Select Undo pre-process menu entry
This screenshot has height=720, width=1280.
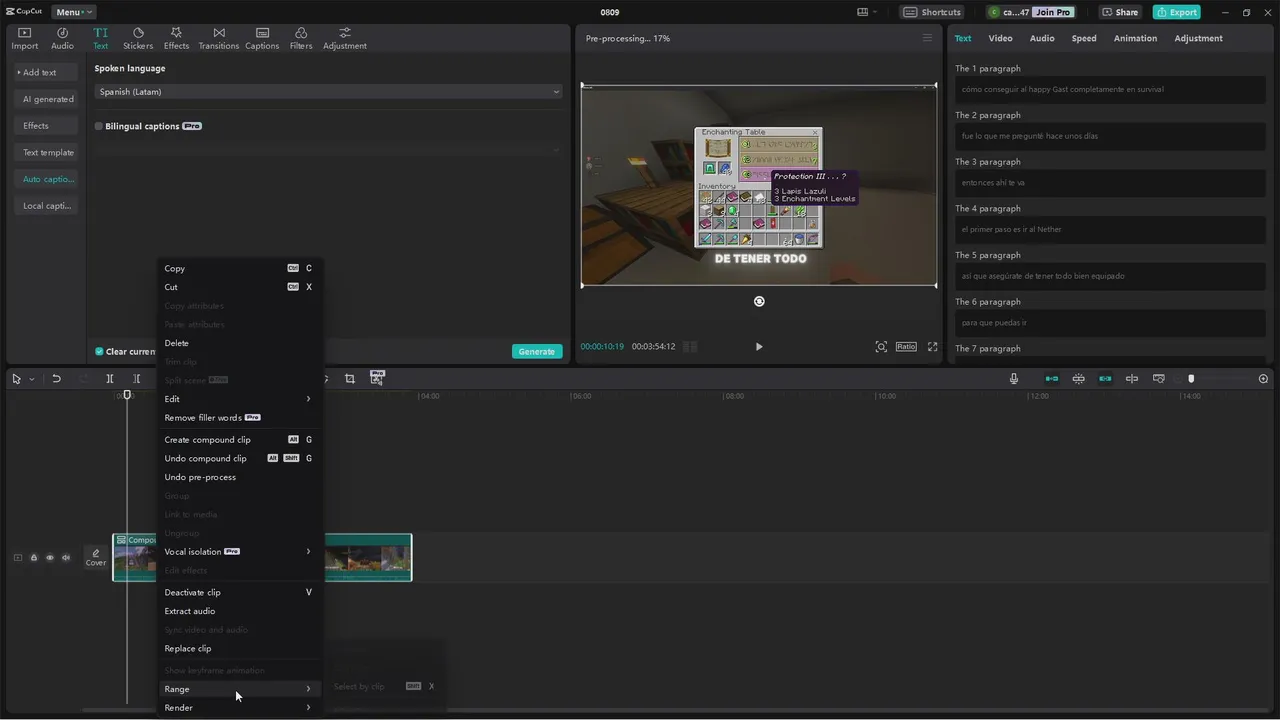click(x=240, y=477)
